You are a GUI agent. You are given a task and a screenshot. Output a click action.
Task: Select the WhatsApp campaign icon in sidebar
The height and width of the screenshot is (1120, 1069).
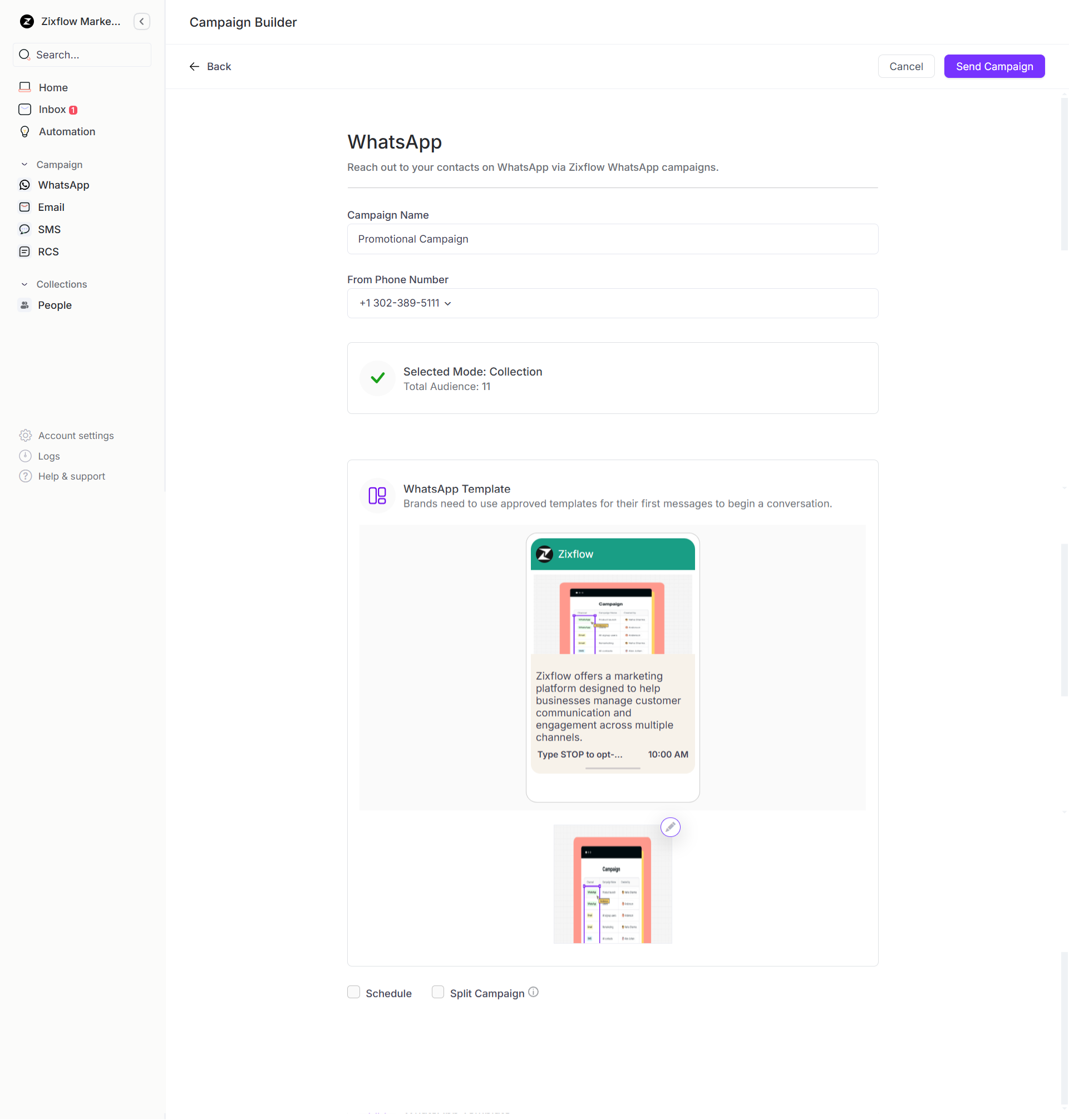pyautogui.click(x=24, y=185)
